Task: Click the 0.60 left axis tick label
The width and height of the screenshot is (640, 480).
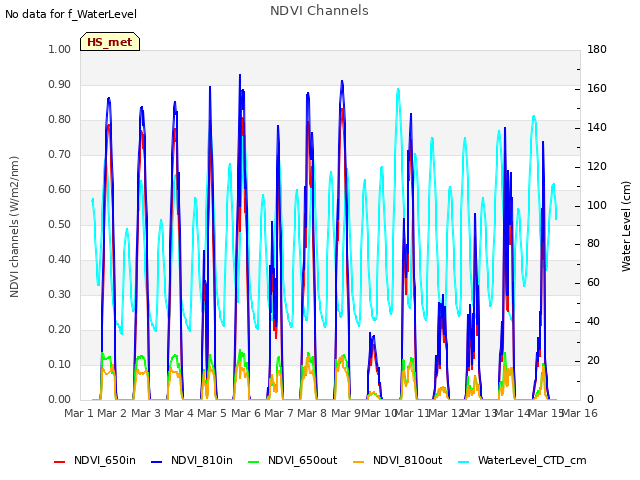Action: pos(60,189)
